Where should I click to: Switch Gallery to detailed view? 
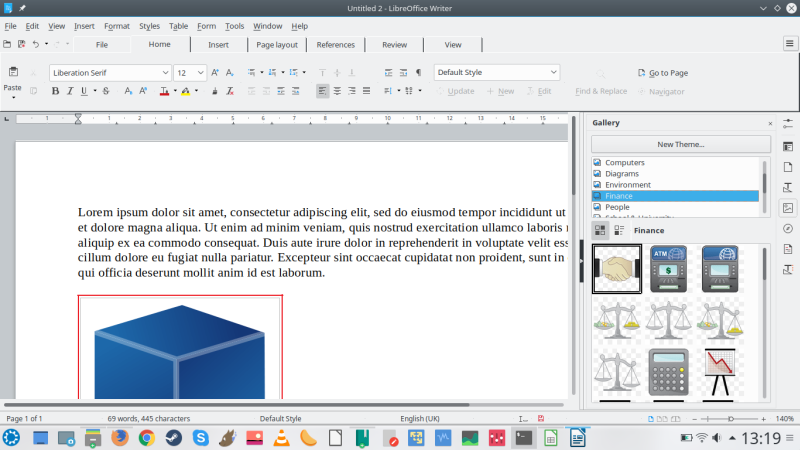pyautogui.click(x=619, y=231)
